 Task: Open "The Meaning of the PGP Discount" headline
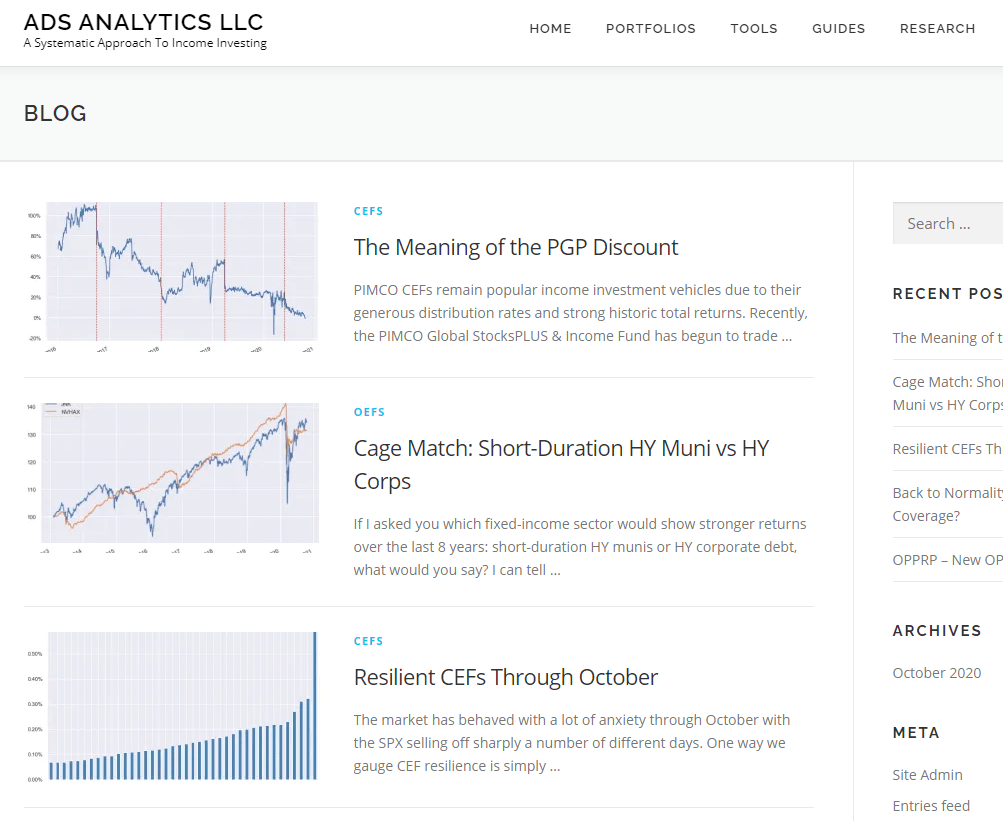516,248
